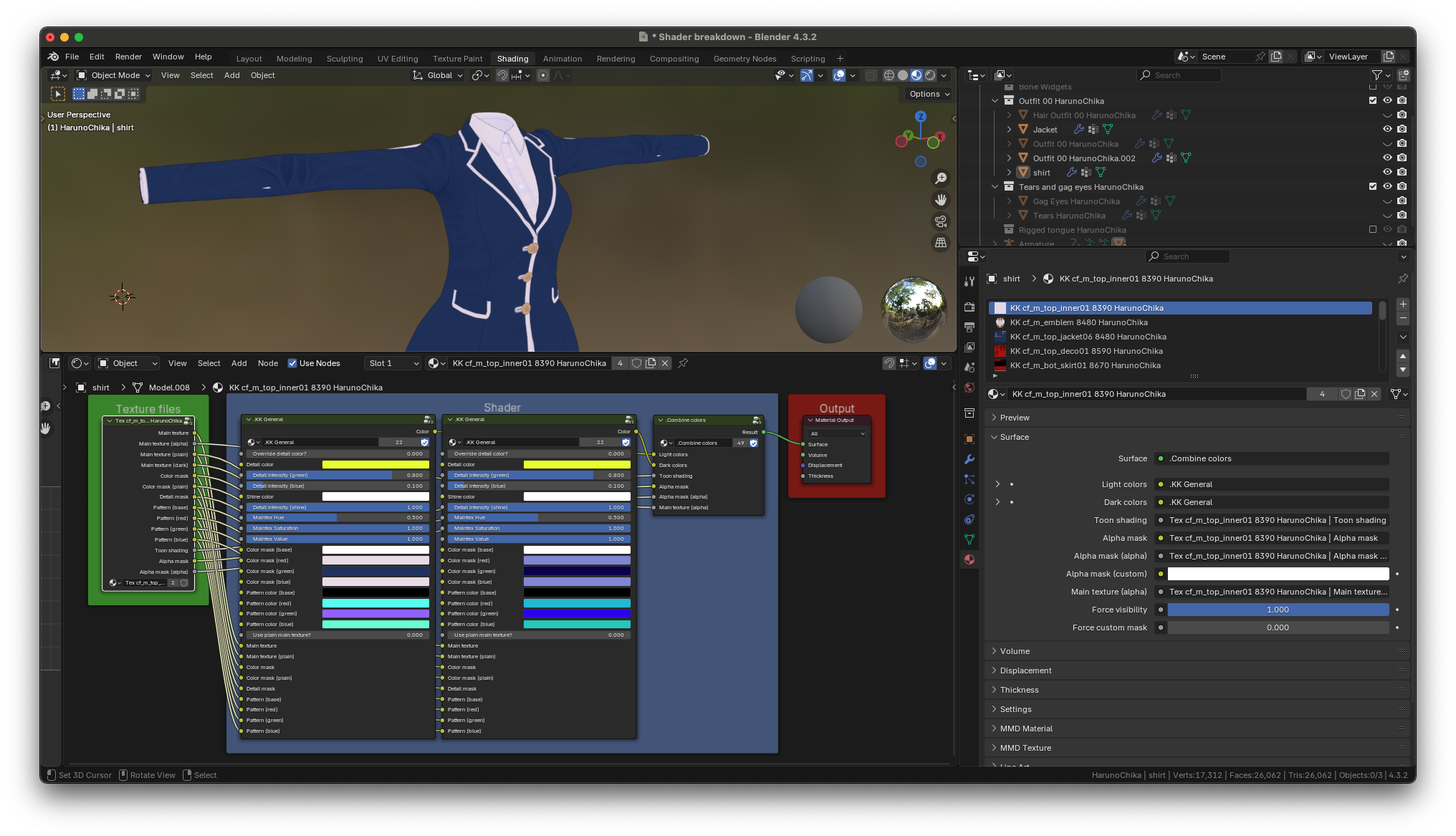The height and width of the screenshot is (836, 1456).
Task: Click the pan hand icon in viewport
Action: 941,200
